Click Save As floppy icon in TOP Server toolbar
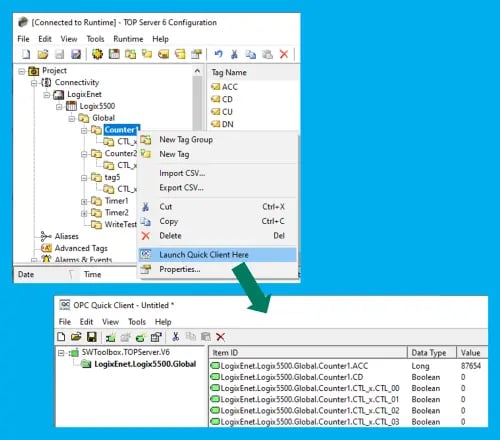The width and height of the screenshot is (500, 440). (x=76, y=54)
